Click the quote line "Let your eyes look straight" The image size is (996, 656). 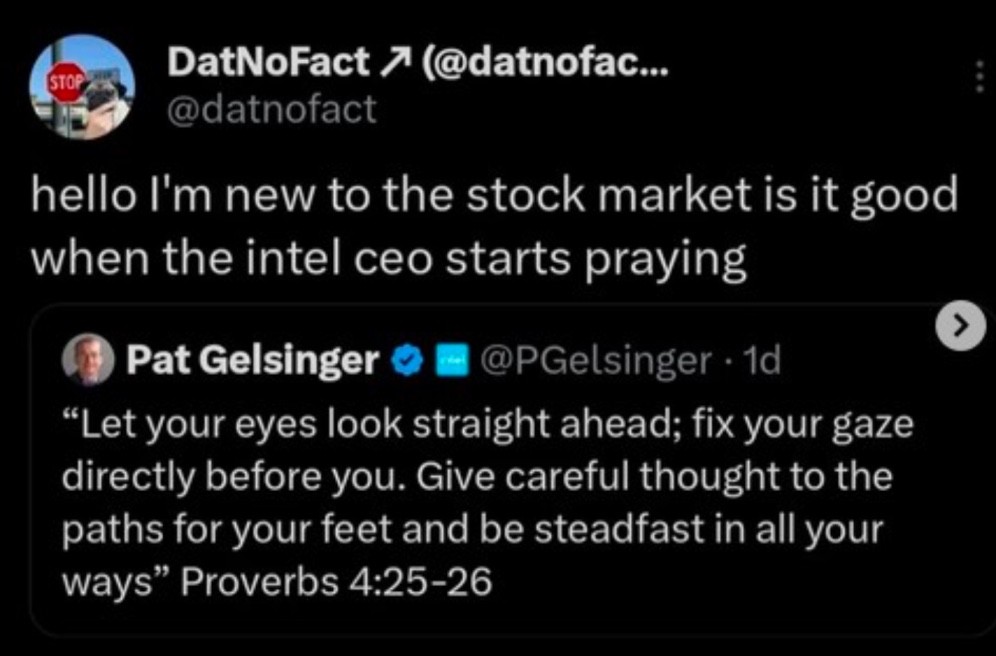coord(488,425)
